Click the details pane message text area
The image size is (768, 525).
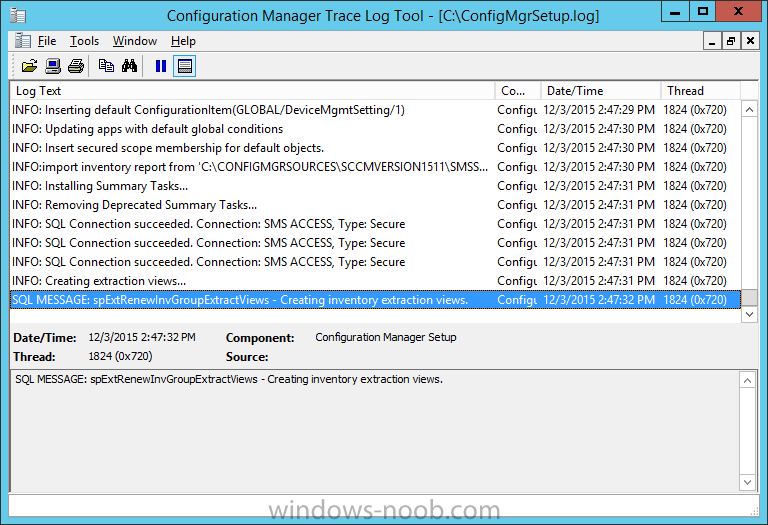click(x=375, y=431)
